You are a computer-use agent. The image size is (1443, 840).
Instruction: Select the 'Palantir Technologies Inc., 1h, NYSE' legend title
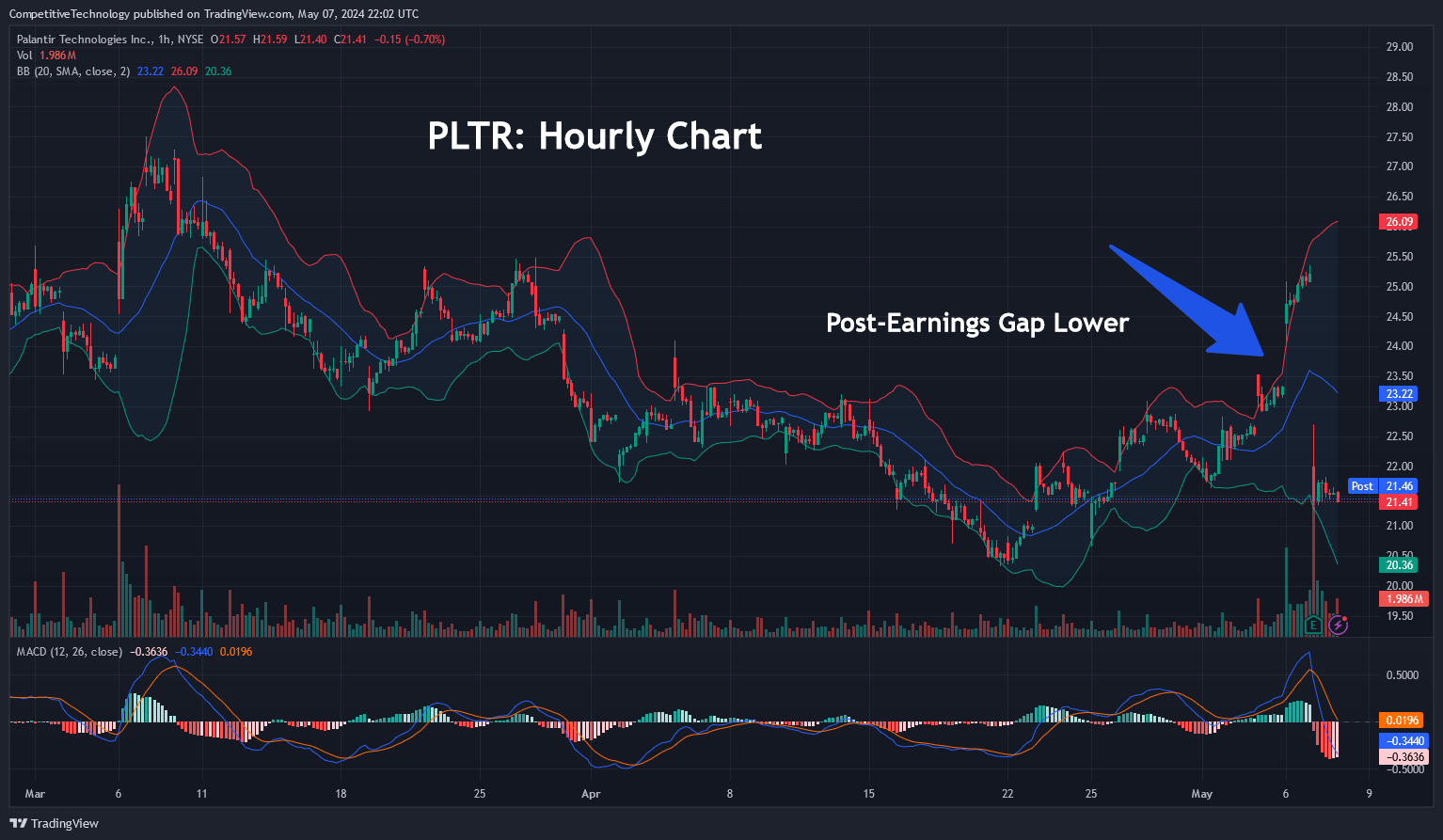[109, 40]
